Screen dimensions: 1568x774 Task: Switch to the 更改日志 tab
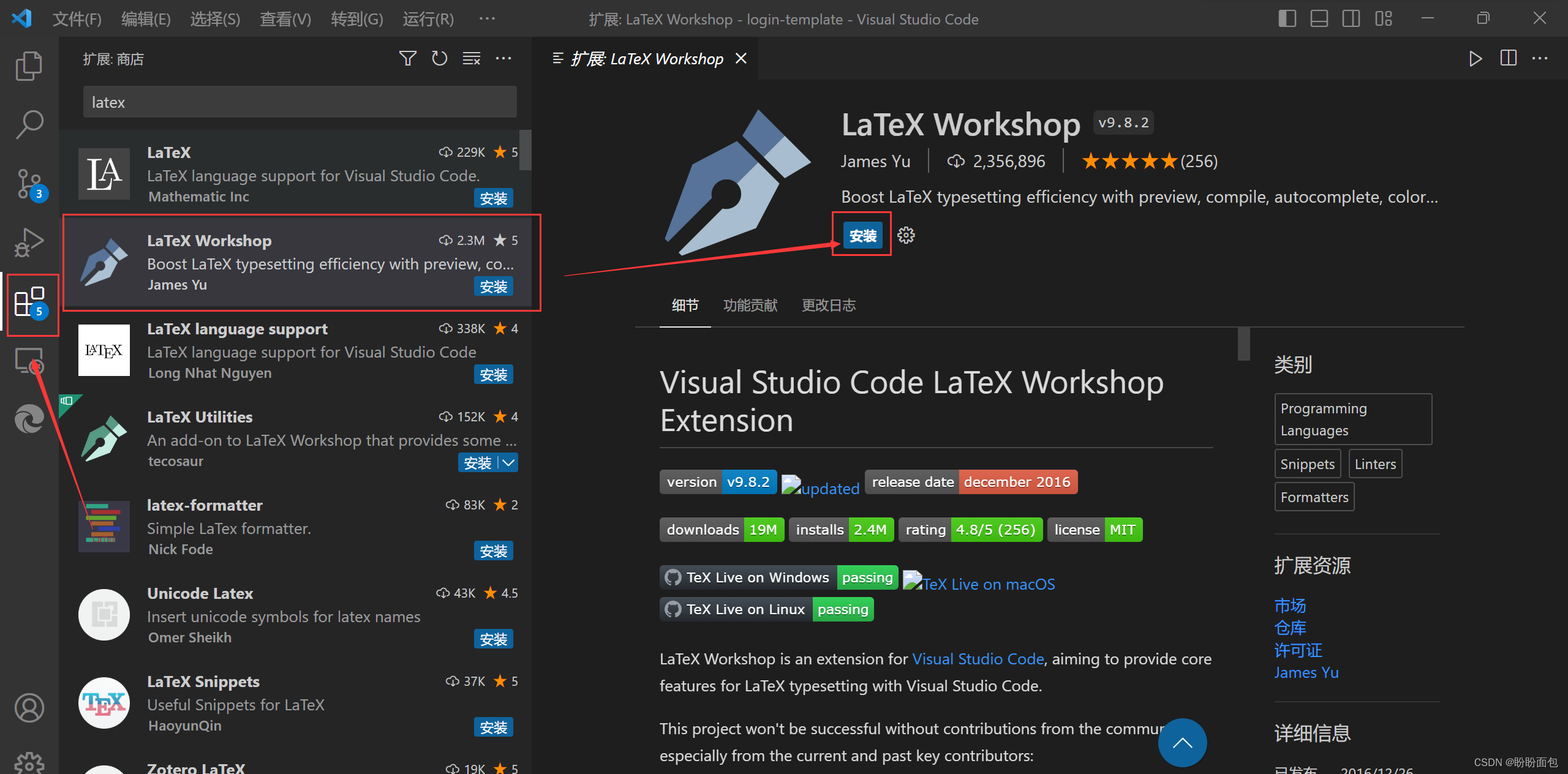pos(828,306)
